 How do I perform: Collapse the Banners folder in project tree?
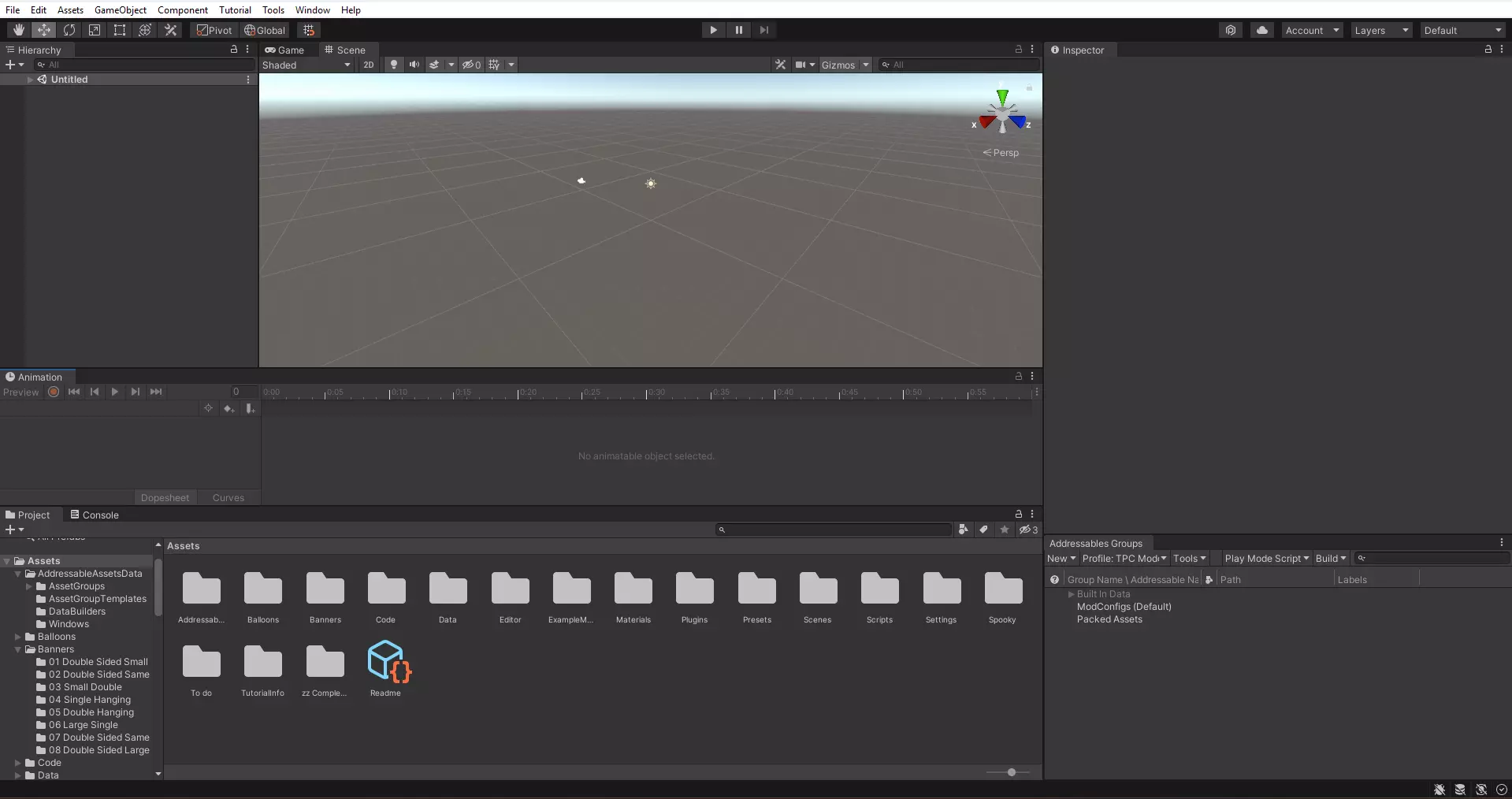(18, 649)
